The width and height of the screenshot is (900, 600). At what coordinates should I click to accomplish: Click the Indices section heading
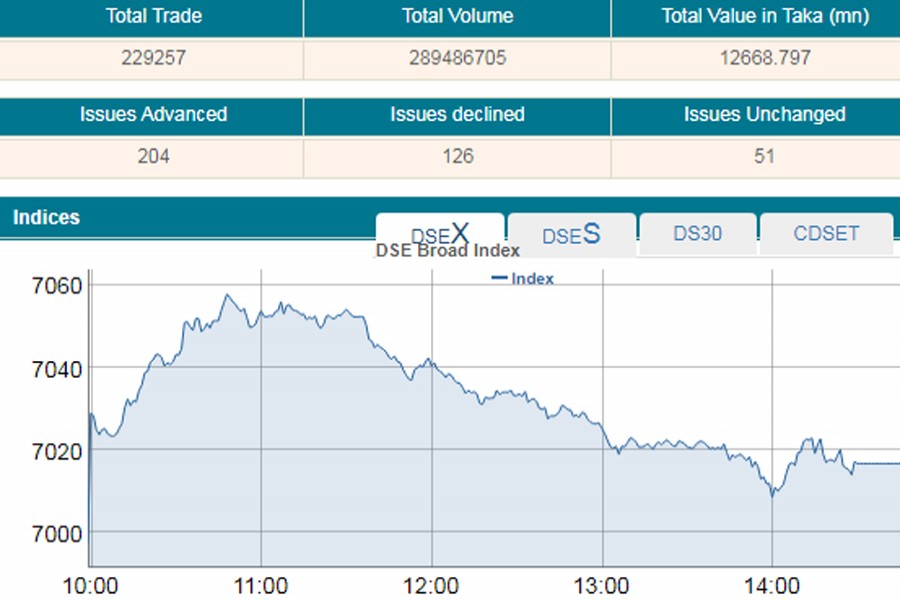pyautogui.click(x=46, y=217)
